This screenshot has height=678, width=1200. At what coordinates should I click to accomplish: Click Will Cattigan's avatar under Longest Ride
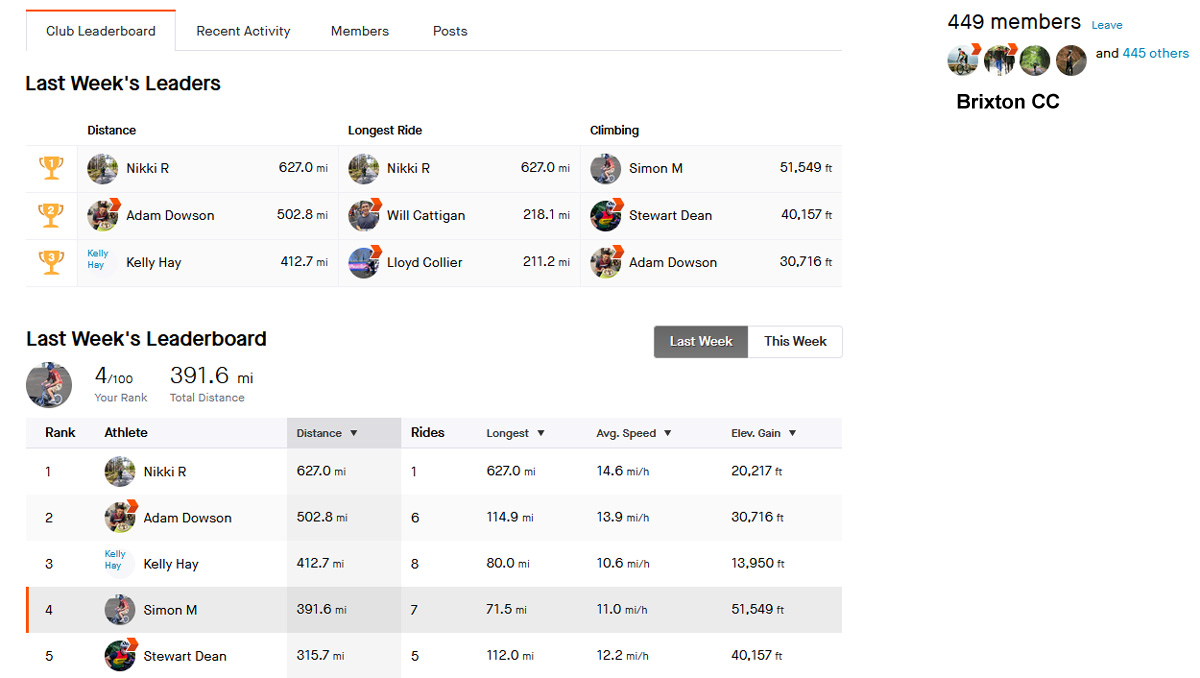click(x=364, y=215)
